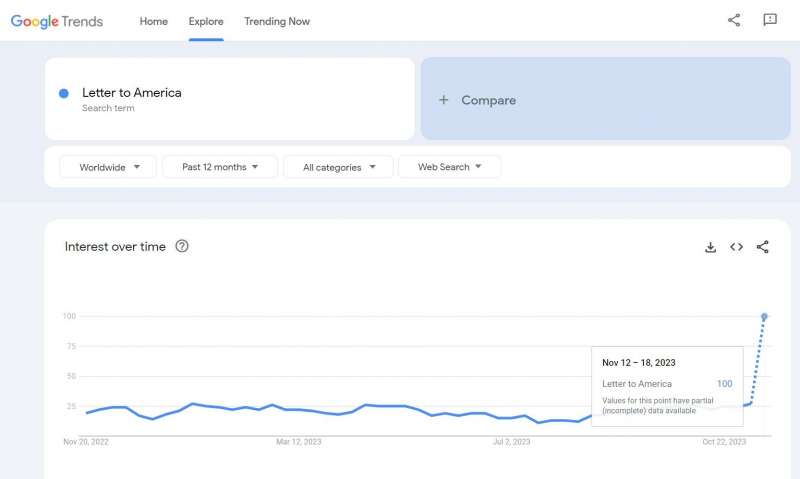Click the Compare button
Viewport: 800px width, 479px height.
pos(606,99)
